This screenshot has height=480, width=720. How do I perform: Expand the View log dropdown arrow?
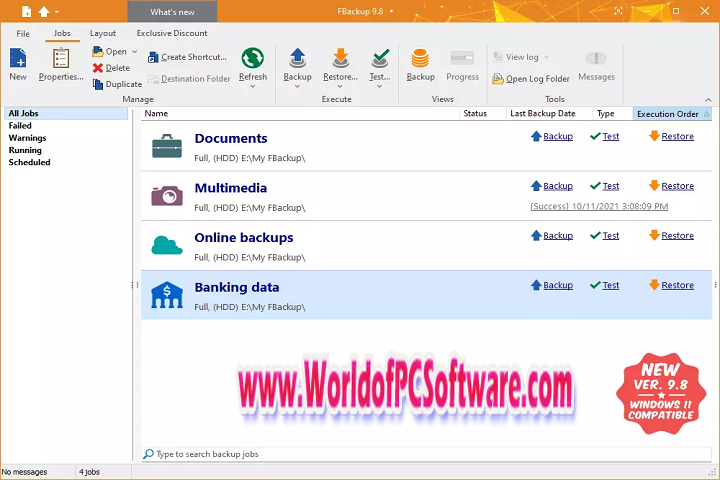[546, 57]
